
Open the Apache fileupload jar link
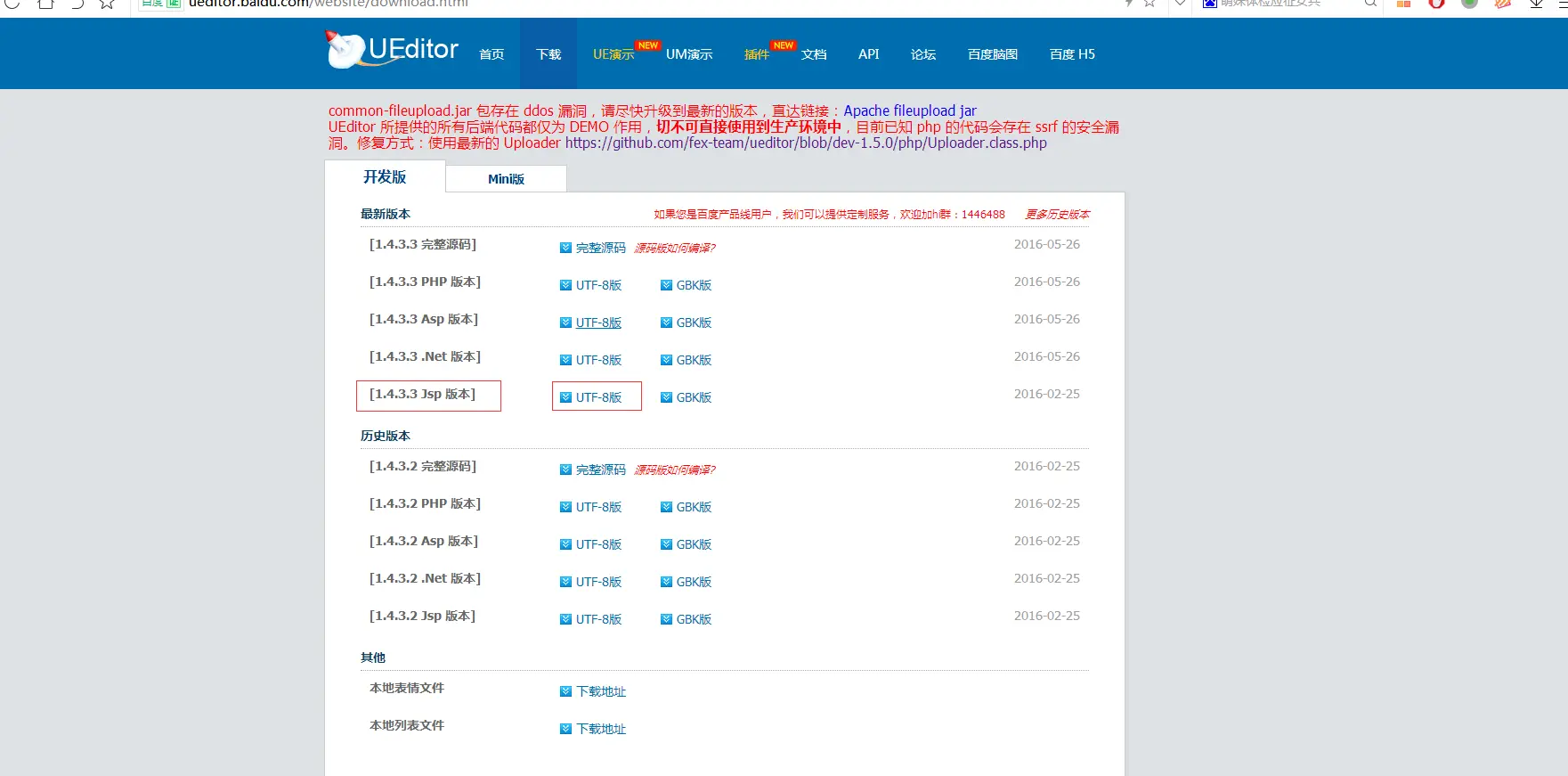[910, 110]
